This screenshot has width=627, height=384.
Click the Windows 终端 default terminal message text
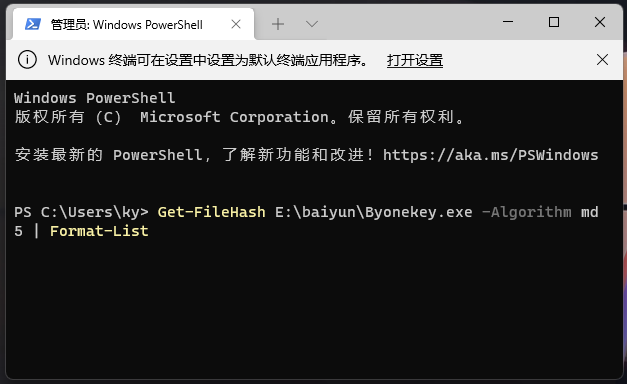tap(208, 60)
